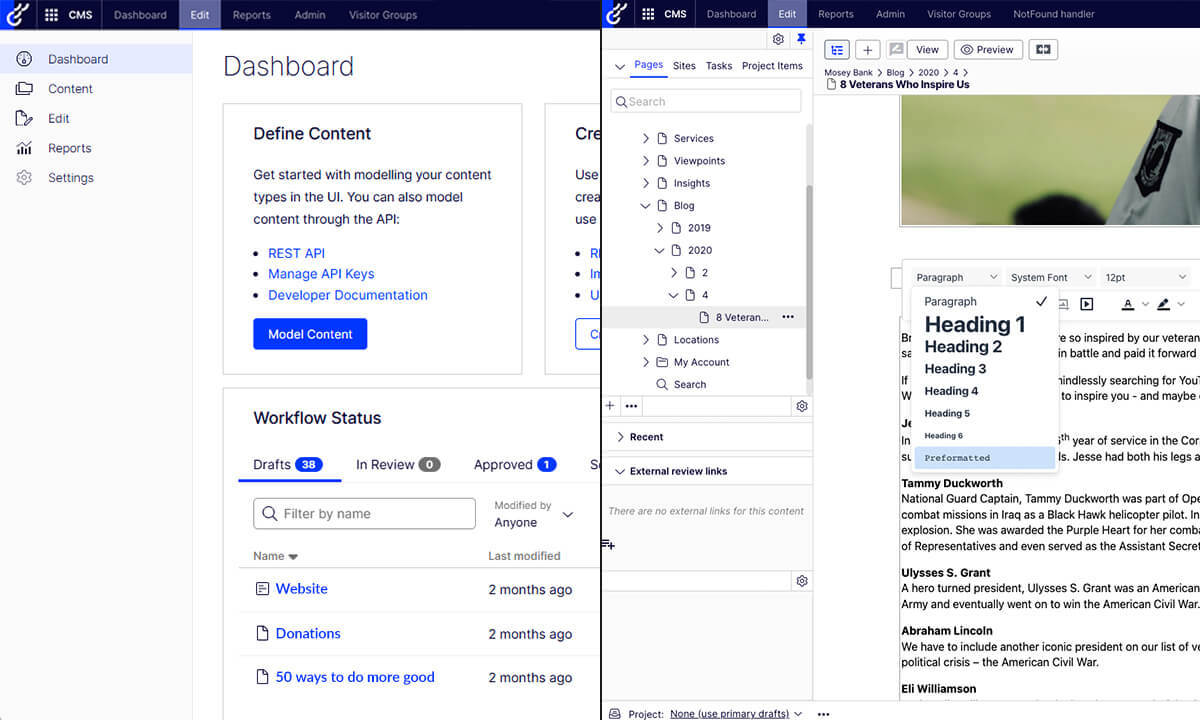
Task: Switch to the Approved workflow tab
Action: coord(515,464)
